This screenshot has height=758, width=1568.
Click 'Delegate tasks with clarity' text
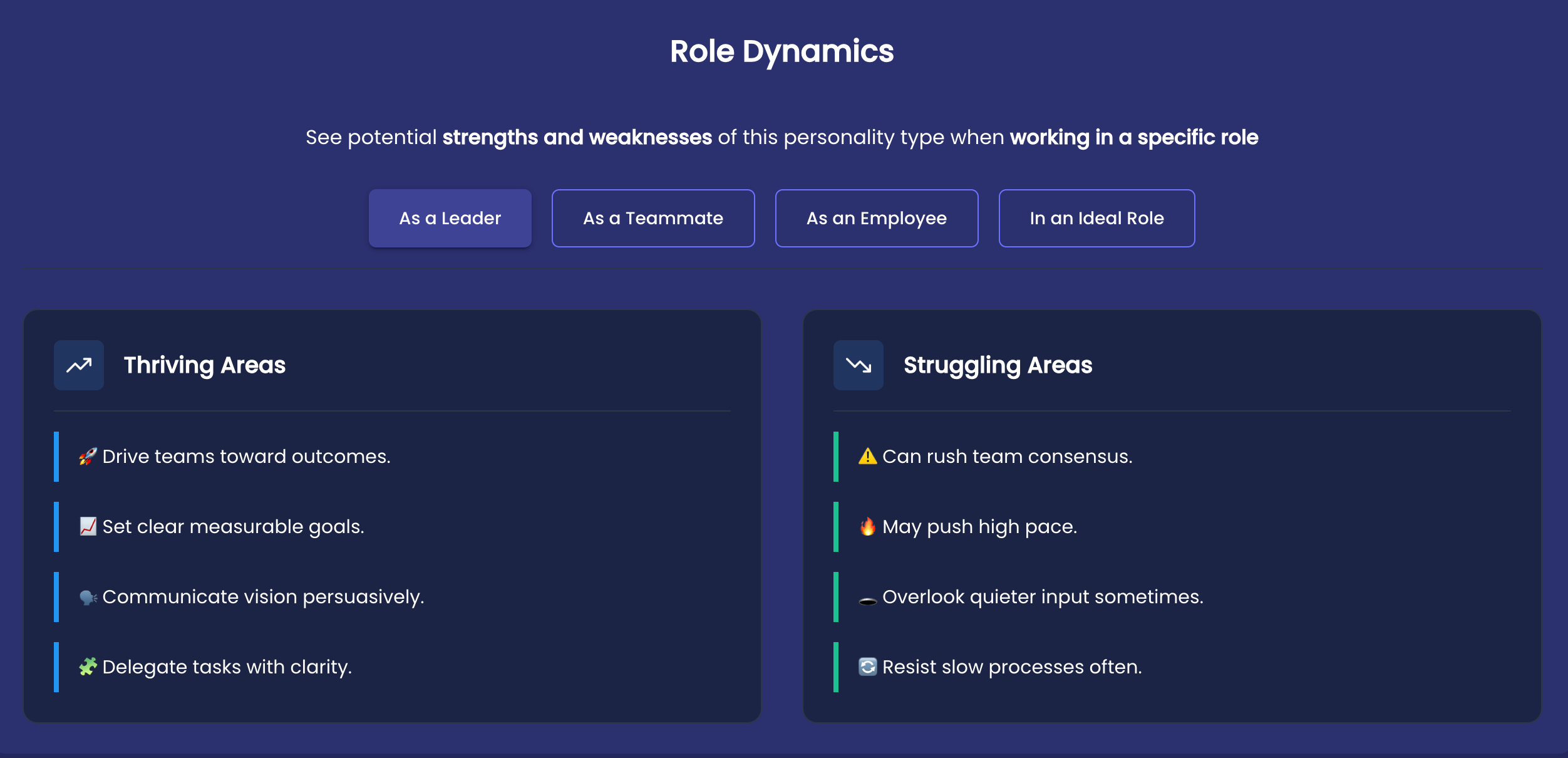tap(227, 667)
